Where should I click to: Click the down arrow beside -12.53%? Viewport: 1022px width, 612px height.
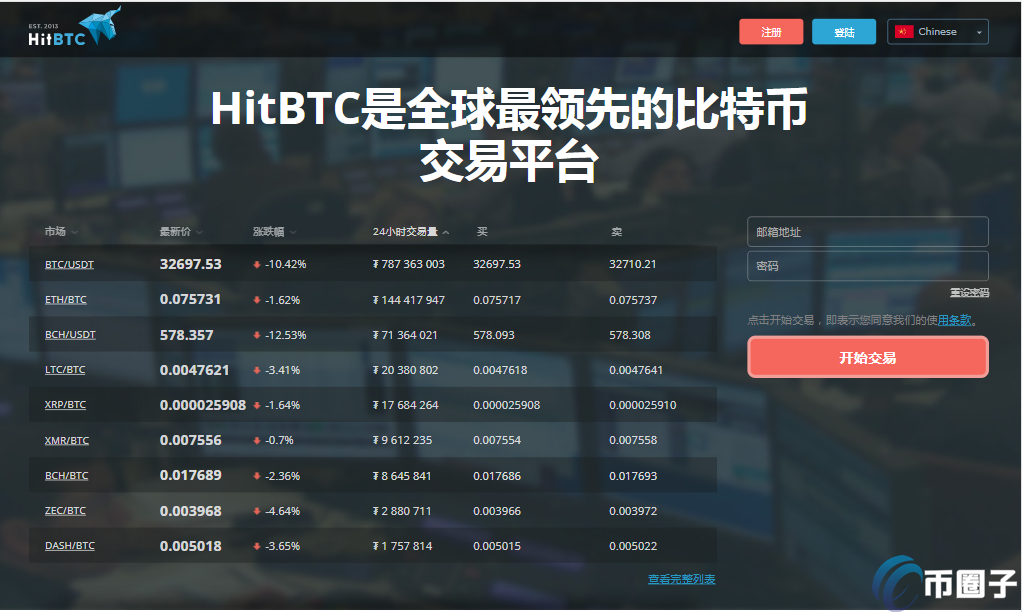point(257,335)
